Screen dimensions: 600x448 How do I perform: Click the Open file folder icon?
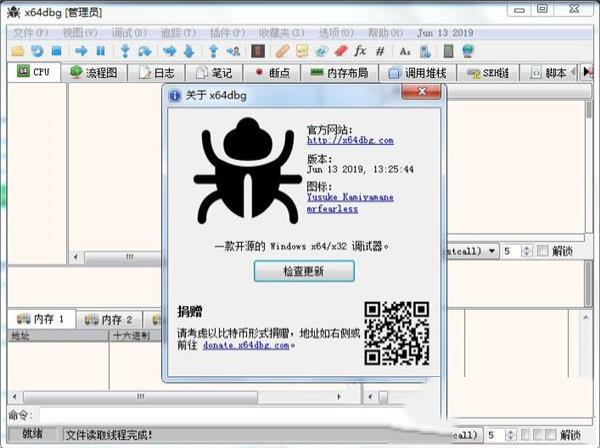pyautogui.click(x=18, y=51)
